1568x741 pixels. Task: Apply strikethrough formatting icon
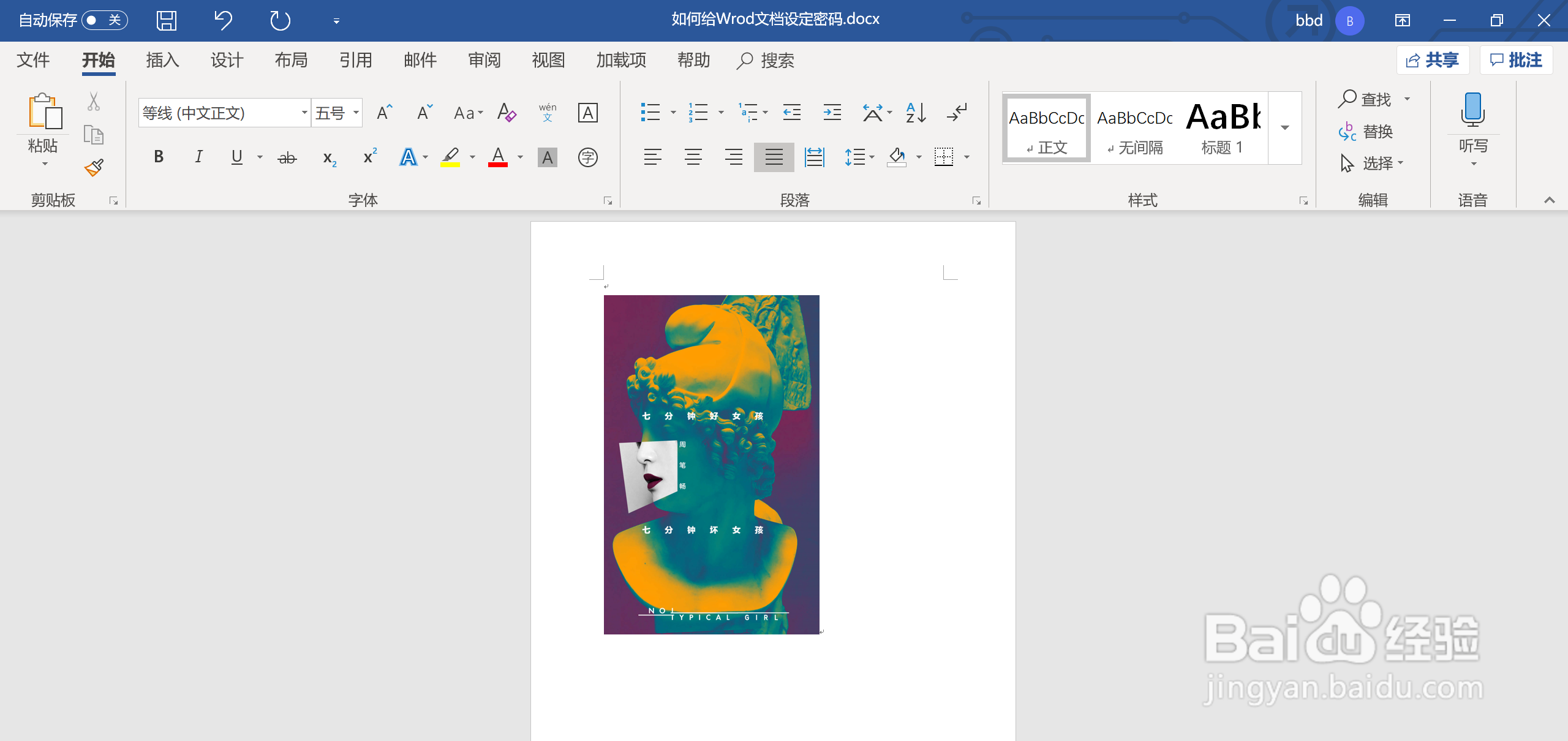(287, 158)
